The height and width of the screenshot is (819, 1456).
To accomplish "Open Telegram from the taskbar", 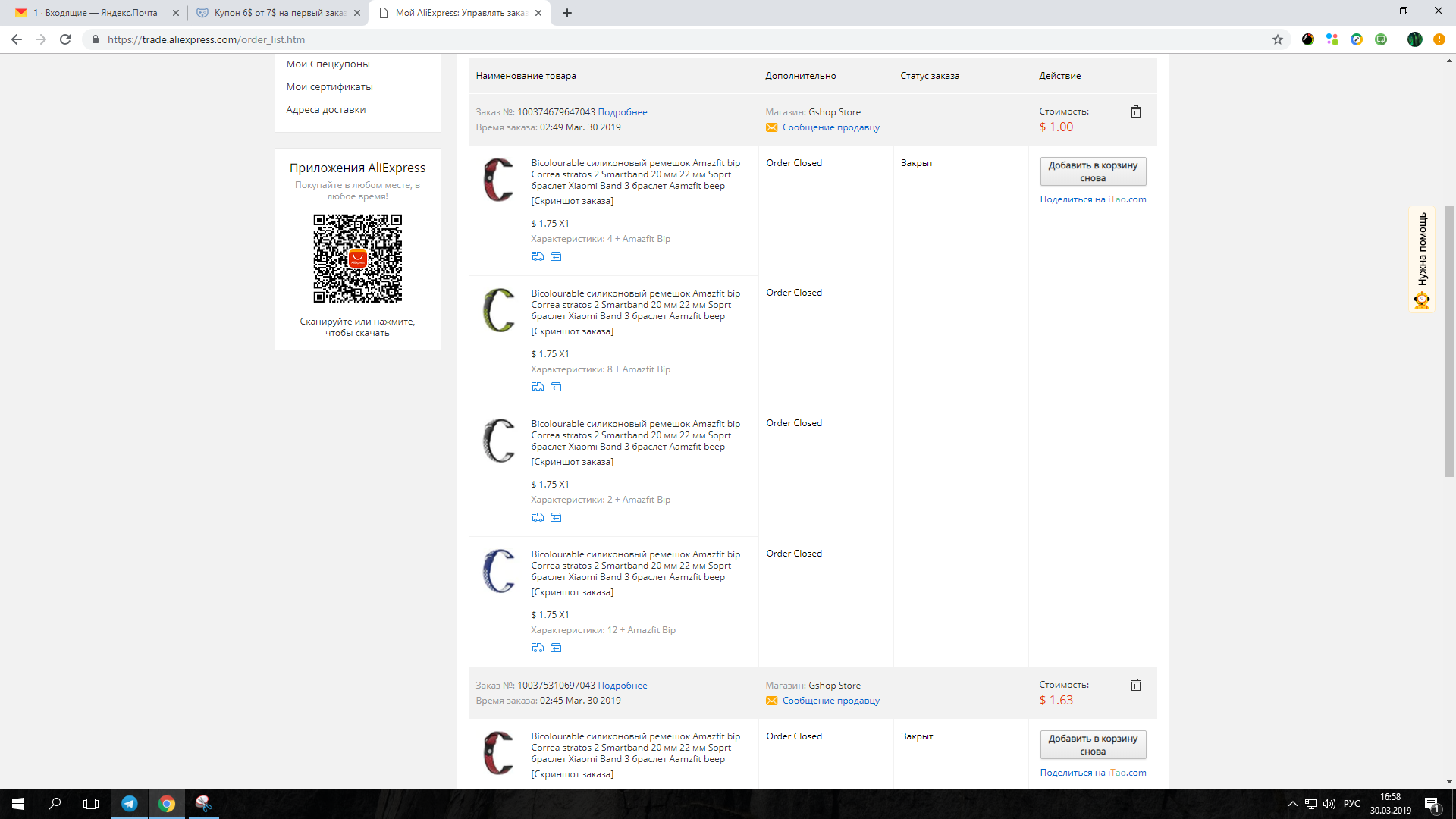I will [x=130, y=804].
